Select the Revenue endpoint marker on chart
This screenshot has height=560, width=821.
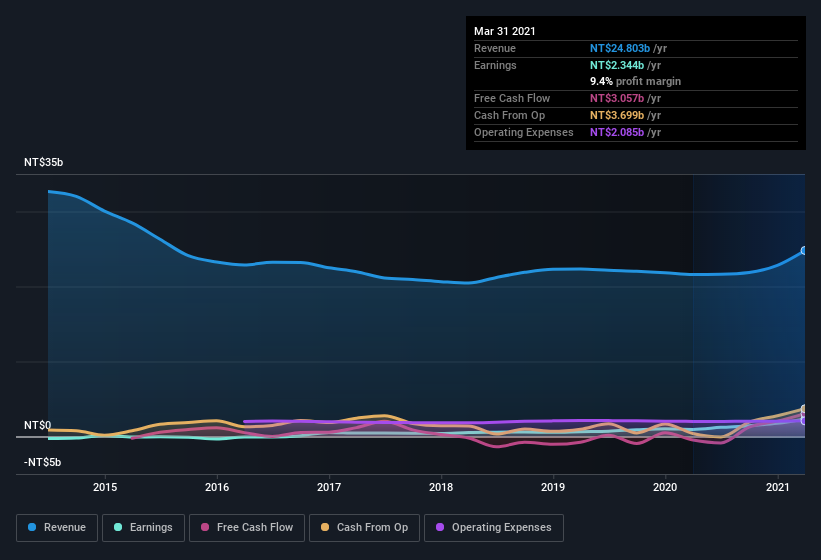pyautogui.click(x=804, y=251)
